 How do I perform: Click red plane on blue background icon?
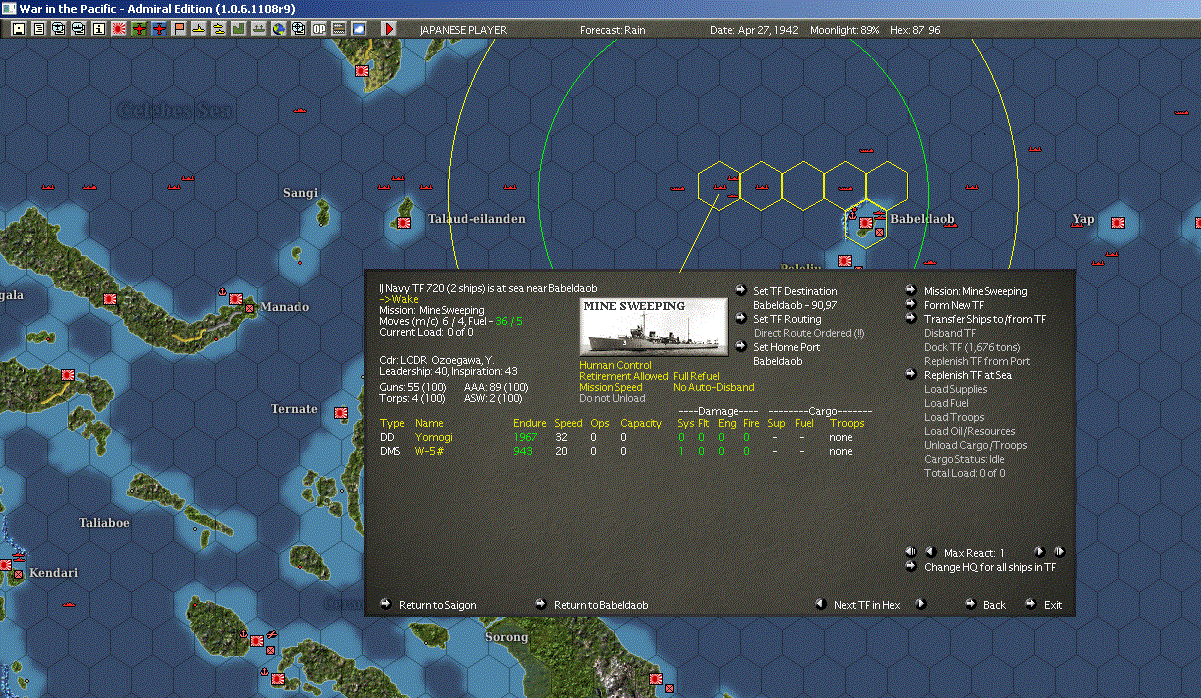pyautogui.click(x=158, y=29)
